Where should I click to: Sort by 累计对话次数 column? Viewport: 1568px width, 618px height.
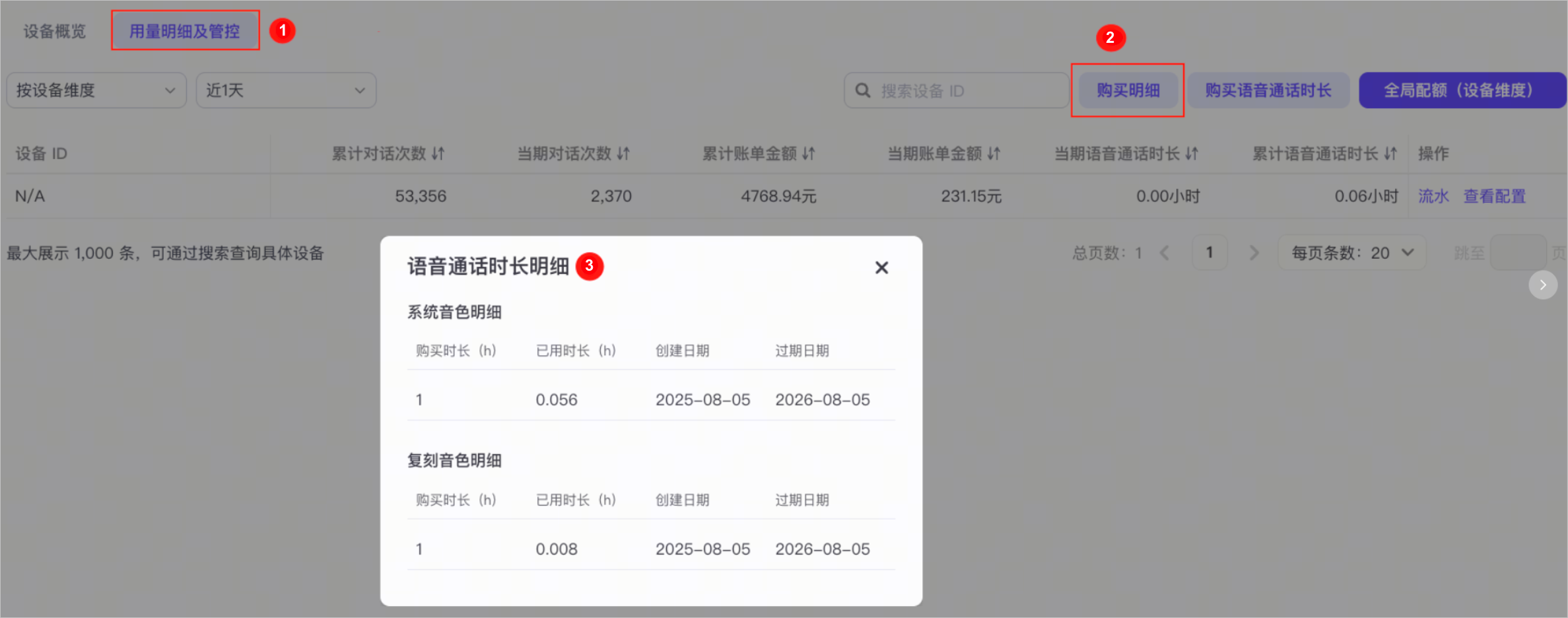tap(438, 154)
